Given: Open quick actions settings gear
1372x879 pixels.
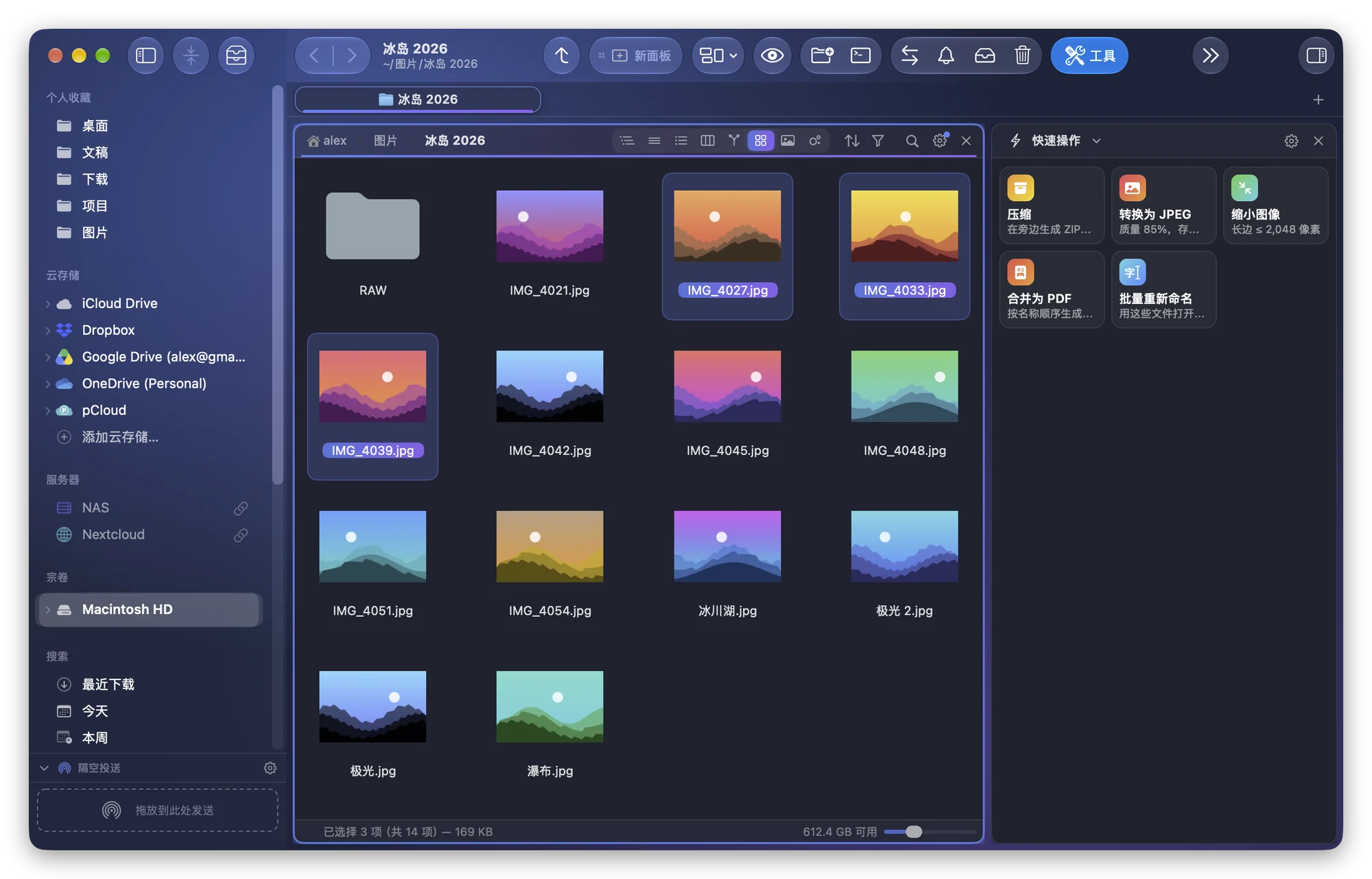Looking at the screenshot, I should (x=1291, y=141).
